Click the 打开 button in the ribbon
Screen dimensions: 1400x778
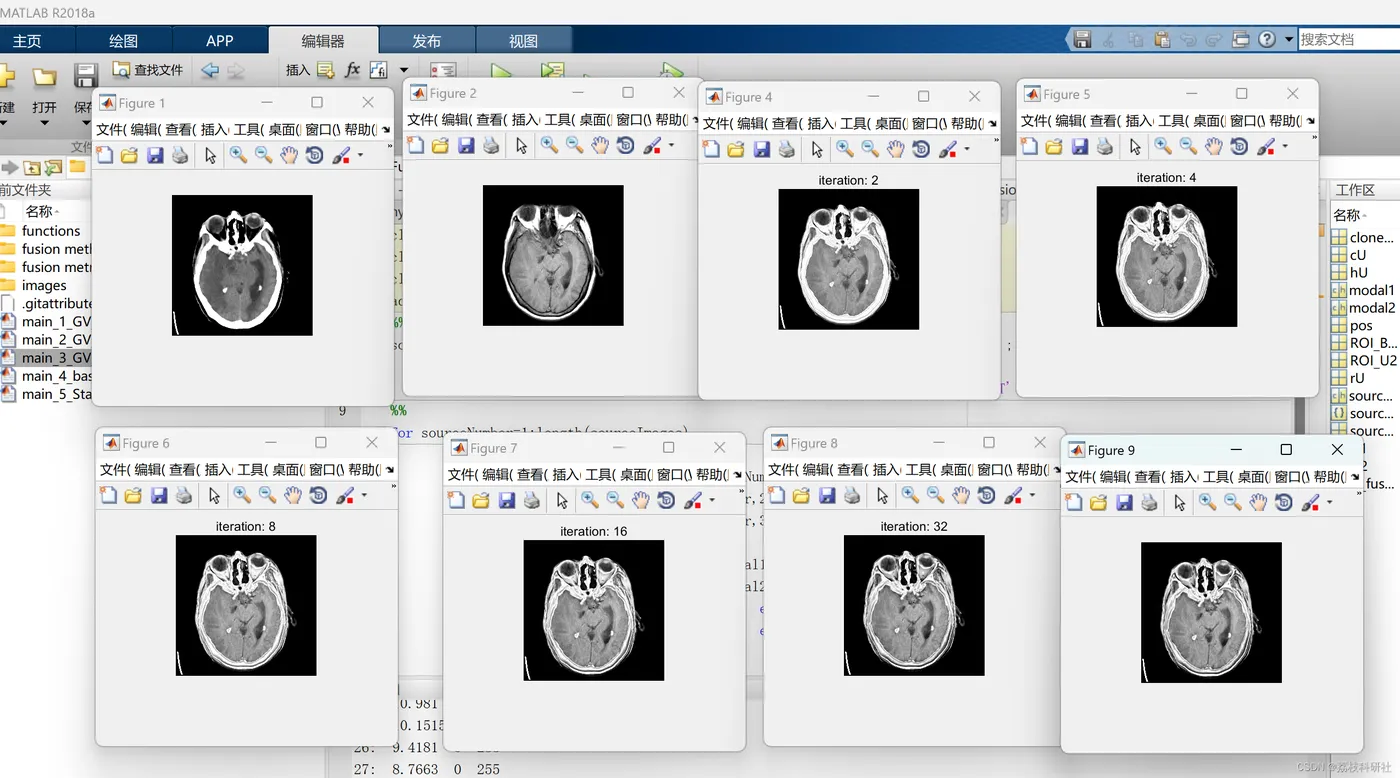pyautogui.click(x=44, y=91)
